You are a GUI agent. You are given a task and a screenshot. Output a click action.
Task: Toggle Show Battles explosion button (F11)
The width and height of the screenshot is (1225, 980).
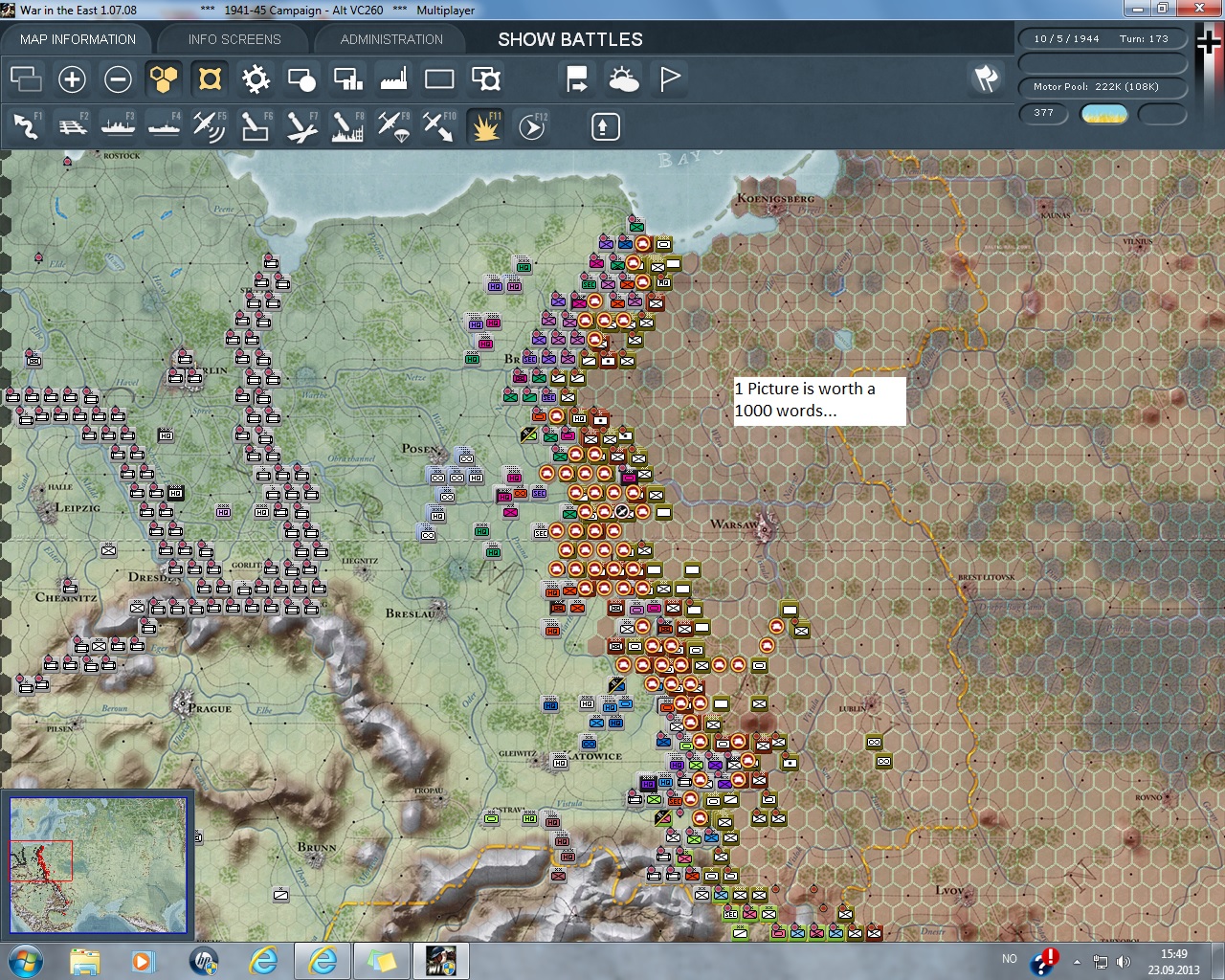[x=486, y=126]
